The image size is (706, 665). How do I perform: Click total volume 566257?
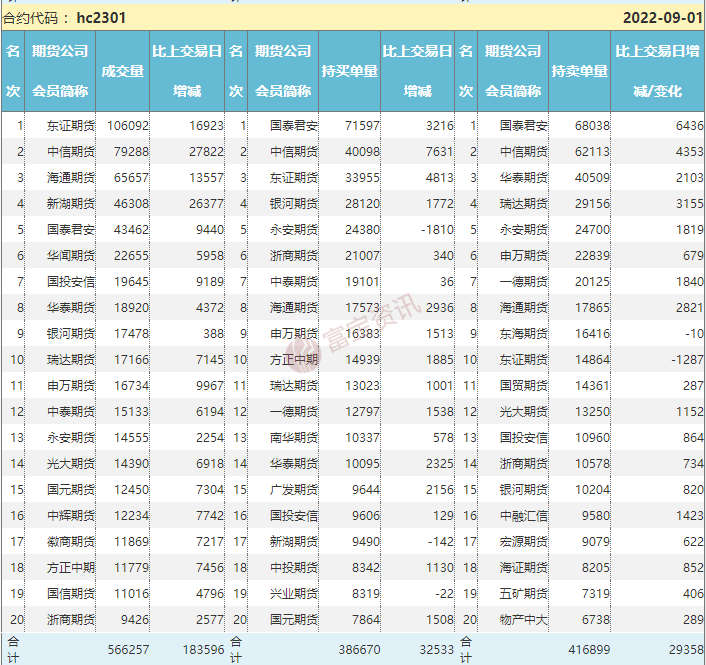coord(128,650)
